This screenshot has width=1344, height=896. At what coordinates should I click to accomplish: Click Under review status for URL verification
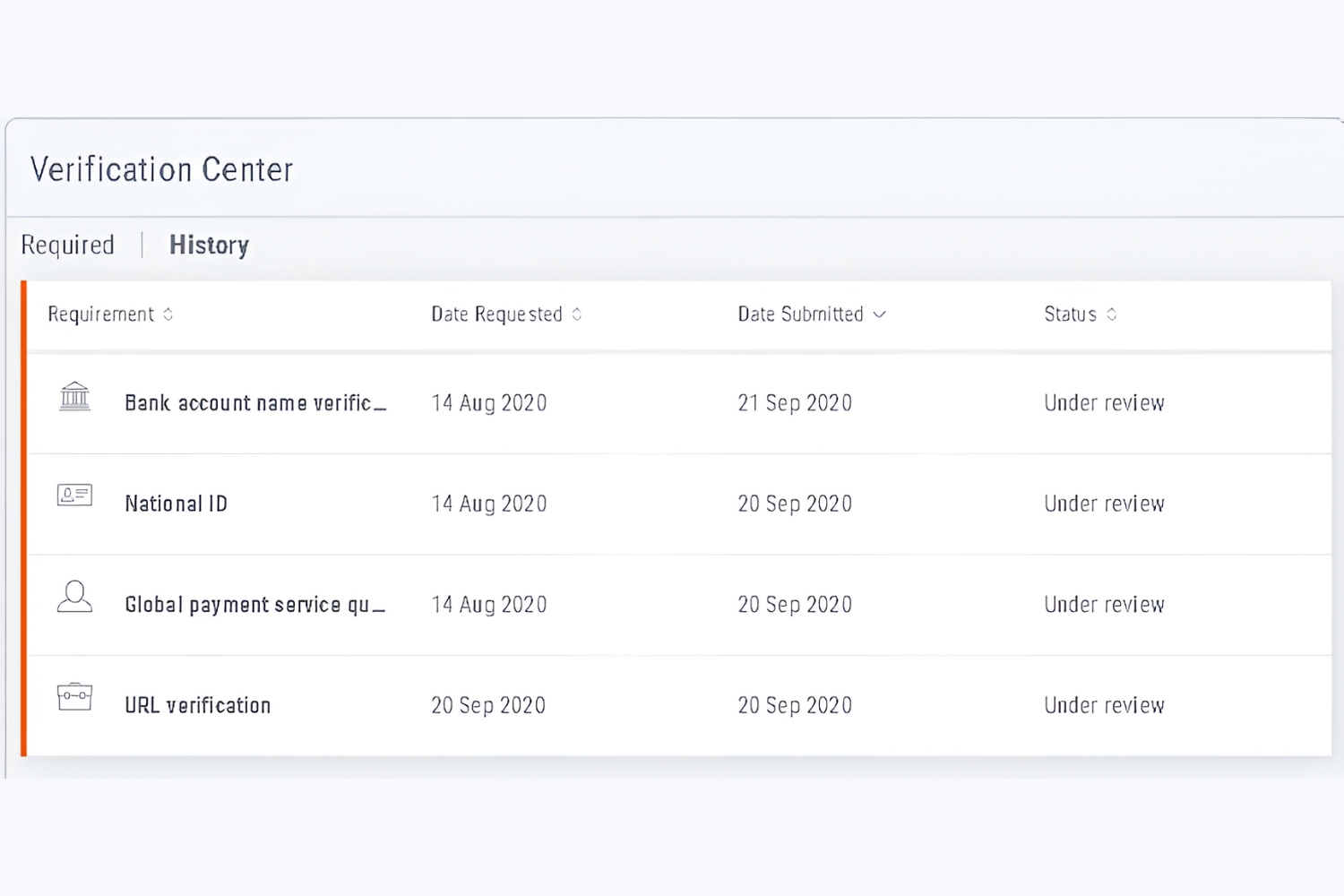[1104, 706]
